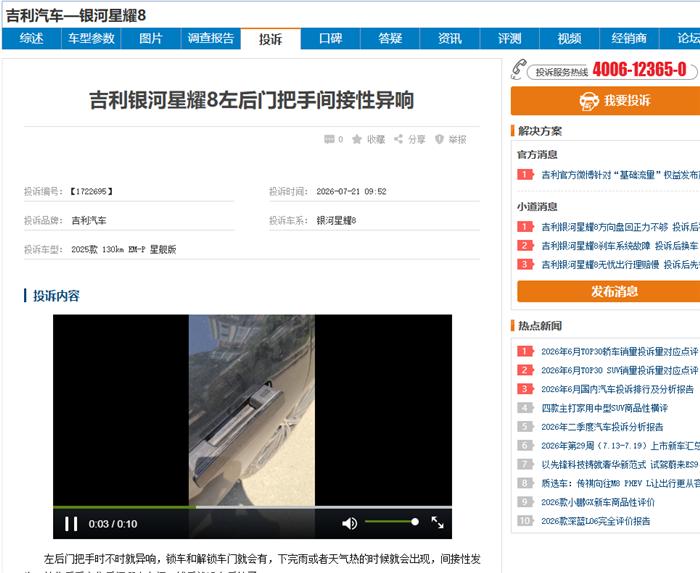Viewport: 700px width, 573px height.
Task: Open 2026款深蓝L06完全评价报告
Action: pyautogui.click(x=596, y=521)
